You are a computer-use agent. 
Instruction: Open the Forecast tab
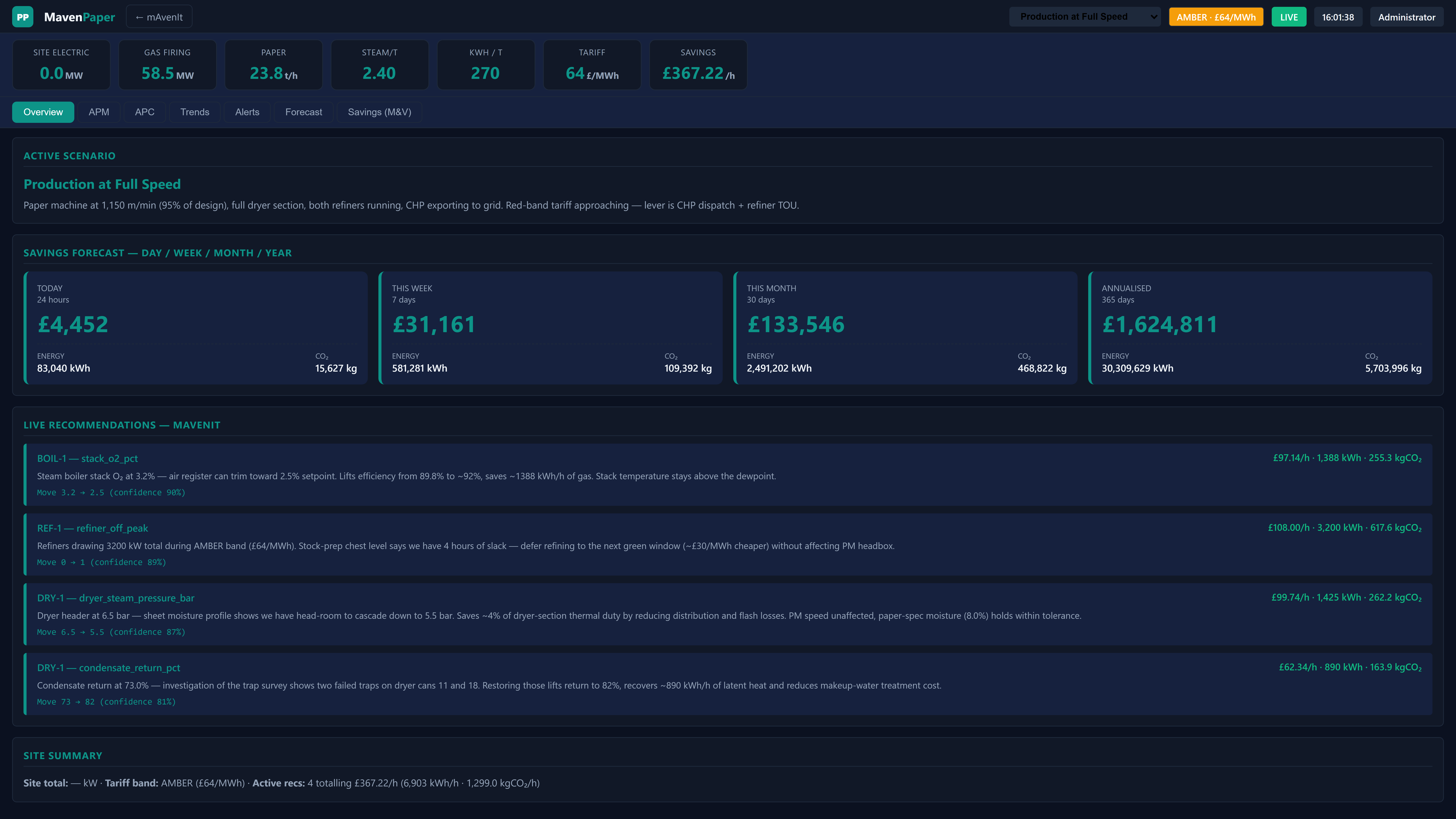[x=304, y=112]
